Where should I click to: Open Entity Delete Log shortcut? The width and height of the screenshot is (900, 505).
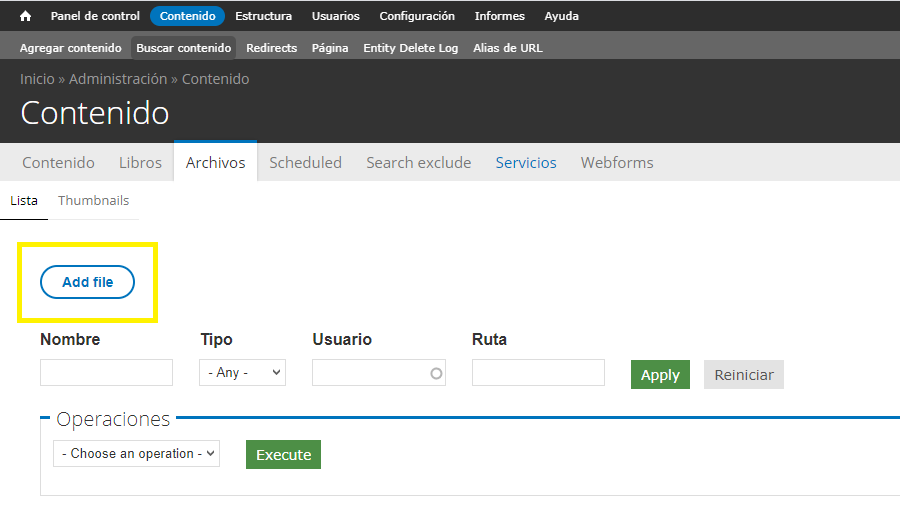[x=410, y=48]
